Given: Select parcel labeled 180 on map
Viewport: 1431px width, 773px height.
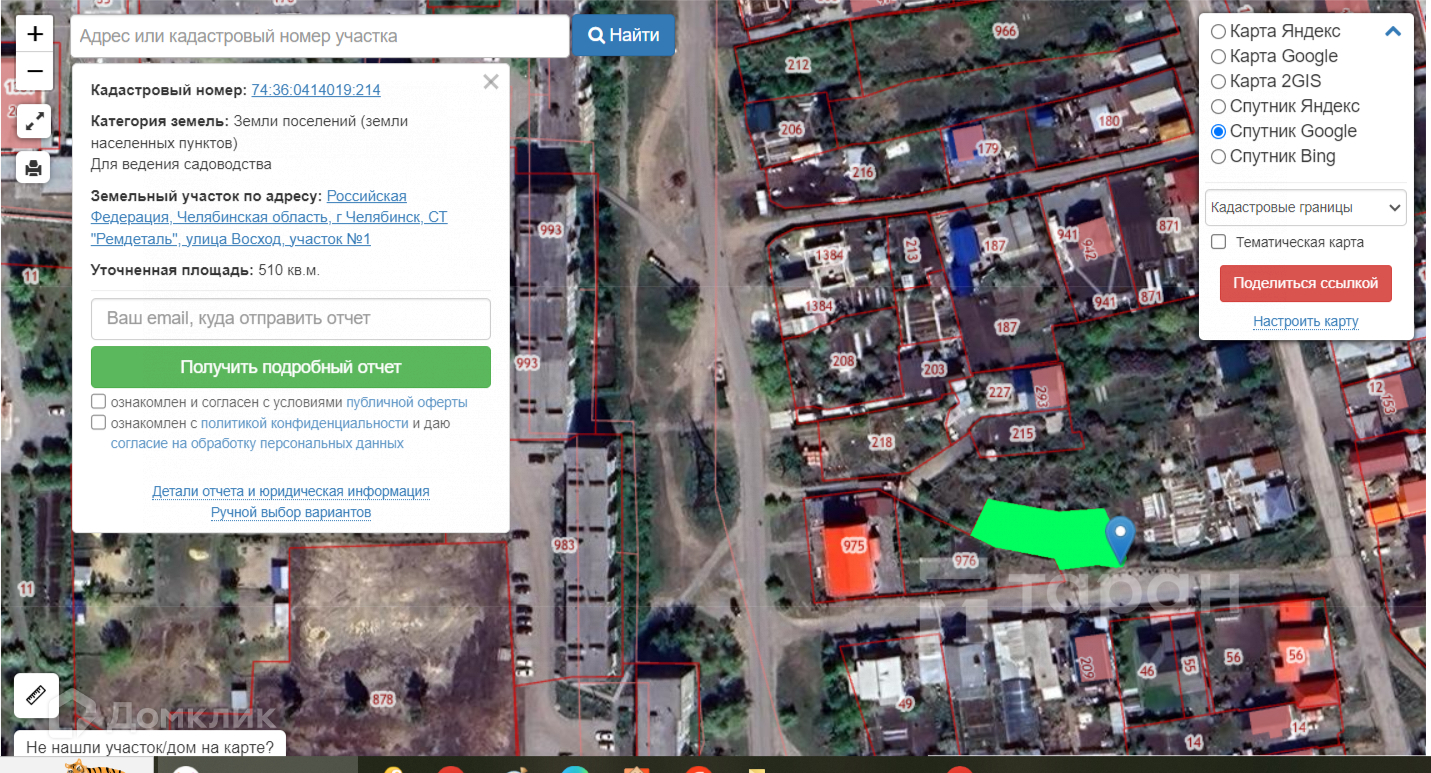Looking at the screenshot, I should point(1109,122).
